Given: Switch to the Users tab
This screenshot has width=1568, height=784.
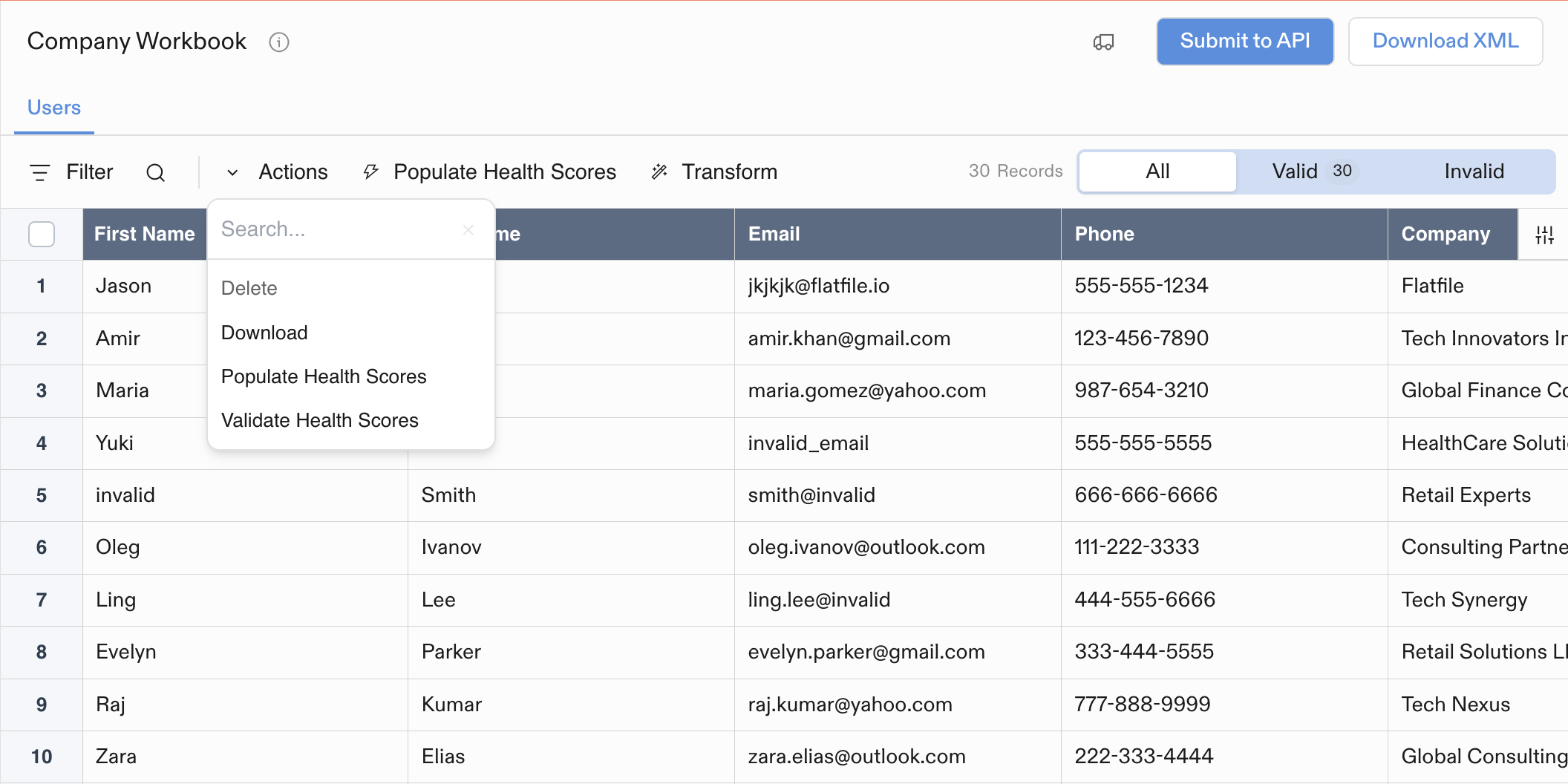Looking at the screenshot, I should [54, 108].
